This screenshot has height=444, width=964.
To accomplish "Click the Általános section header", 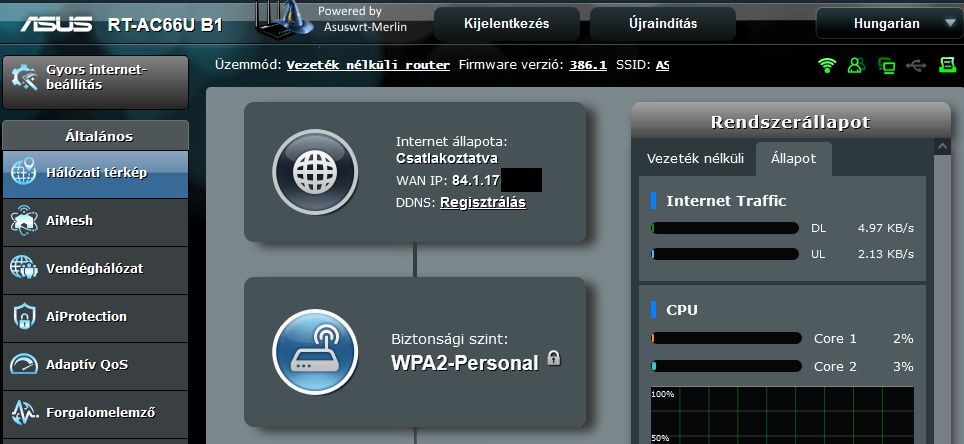I will [95, 136].
